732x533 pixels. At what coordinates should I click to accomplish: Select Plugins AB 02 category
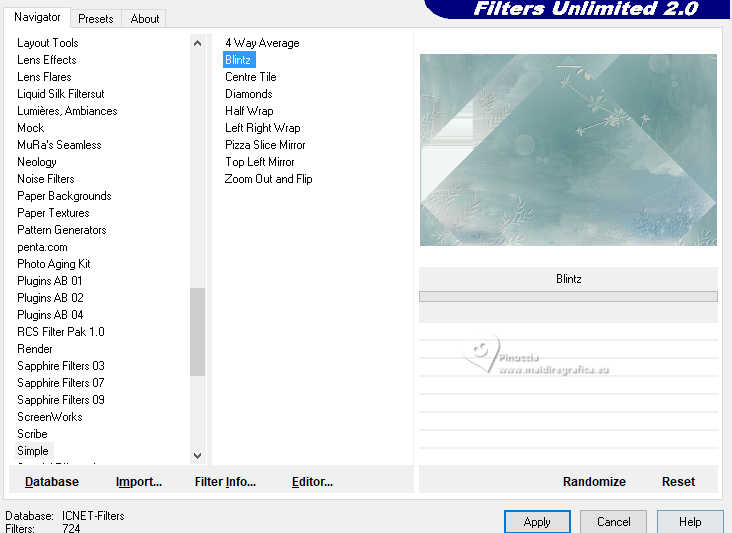click(x=50, y=298)
